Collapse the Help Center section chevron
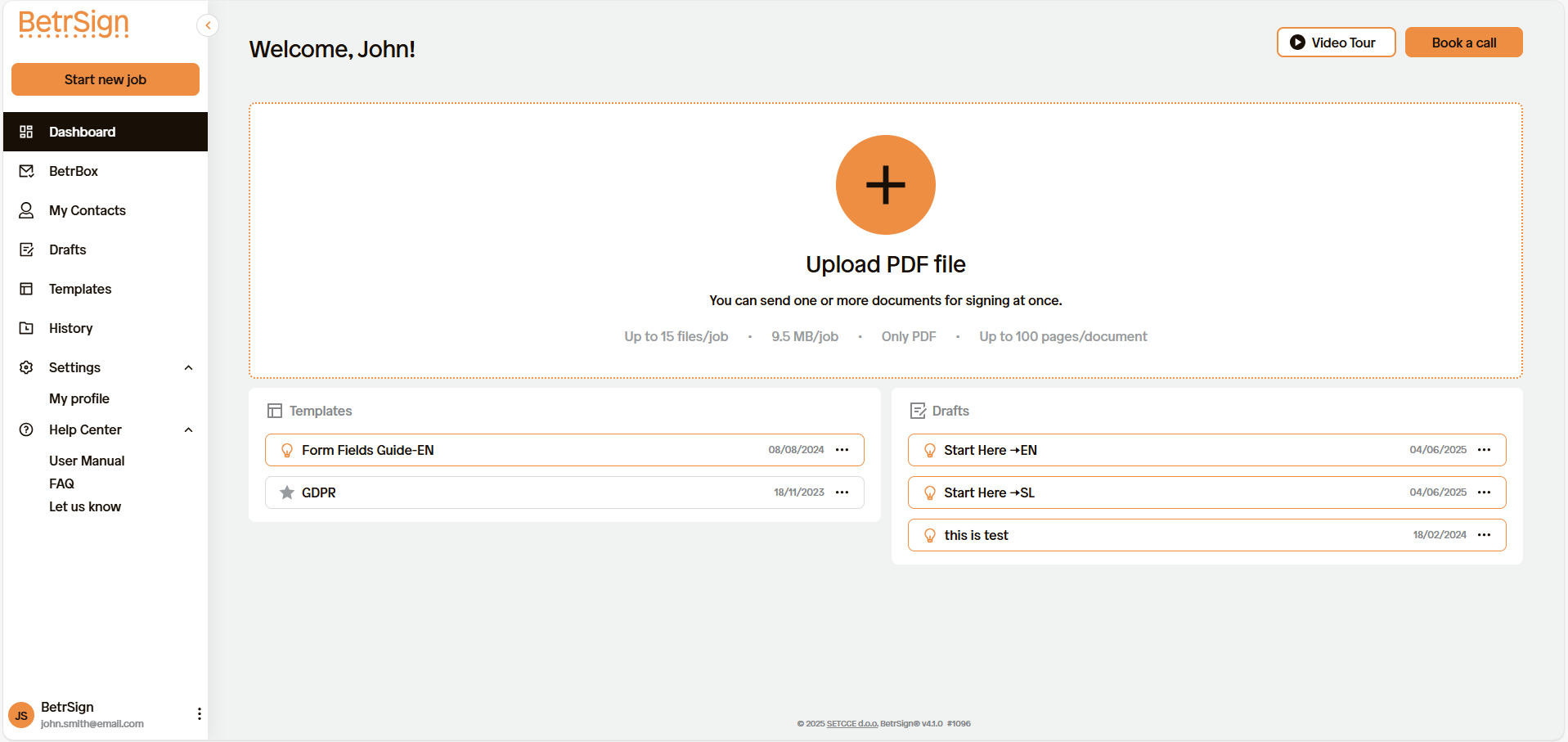Image resolution: width=1568 pixels, height=742 pixels. [188, 429]
